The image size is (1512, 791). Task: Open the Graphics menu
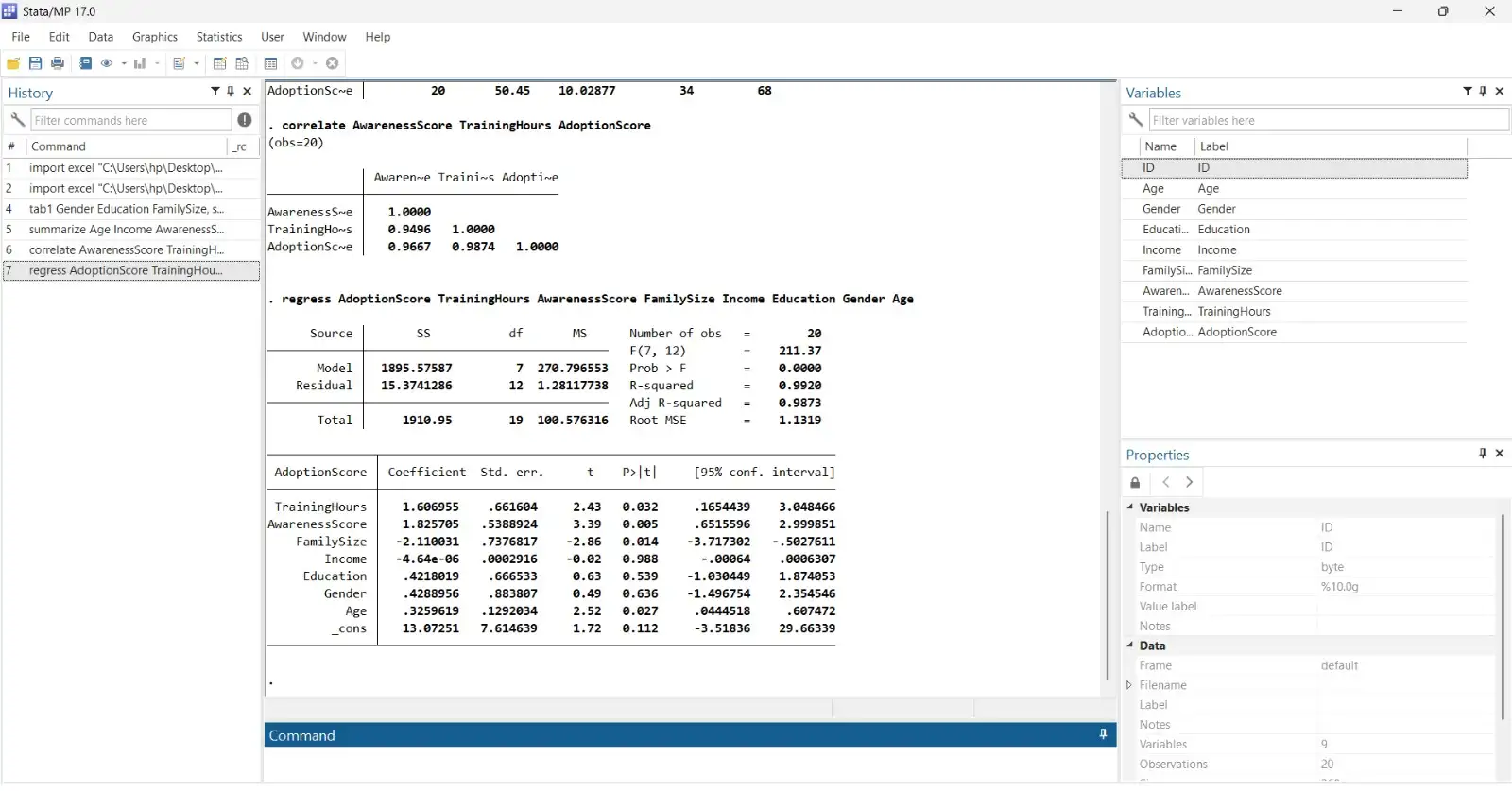point(155,37)
